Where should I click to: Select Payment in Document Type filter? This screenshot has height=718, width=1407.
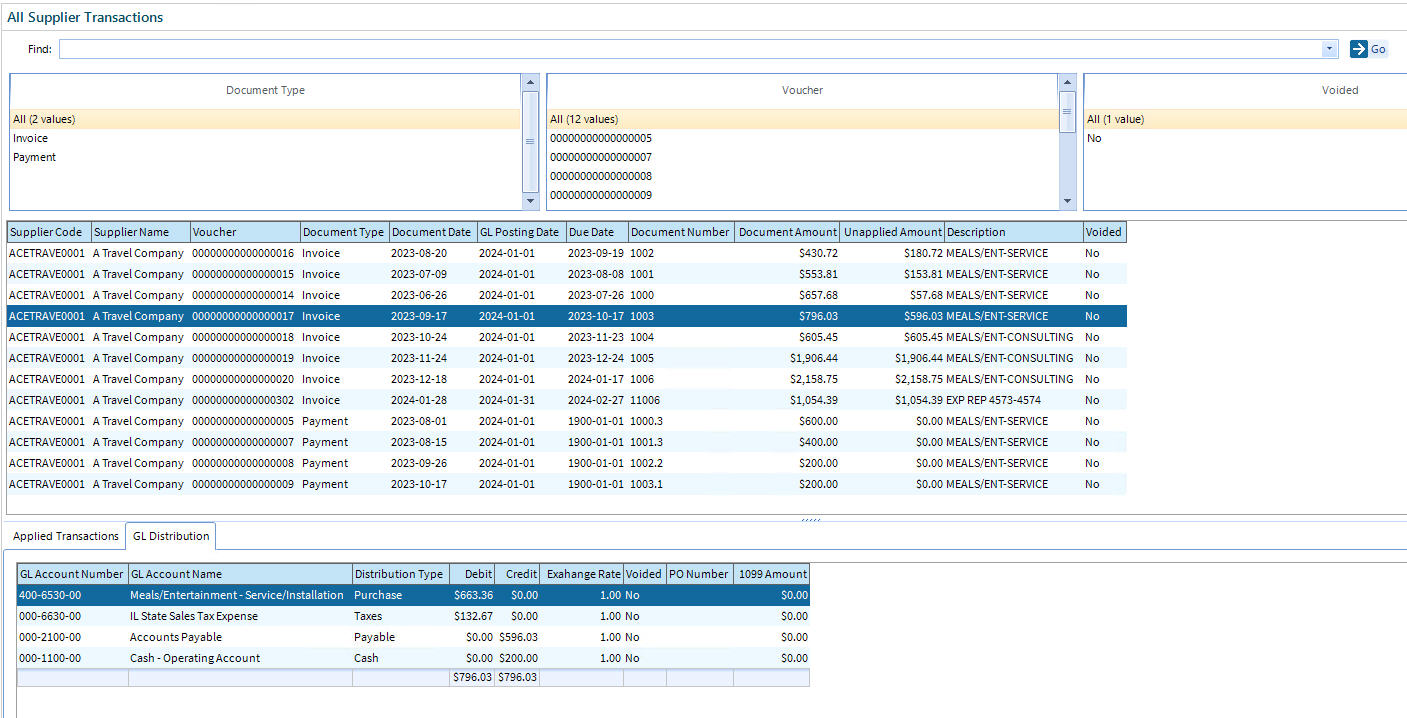[265, 157]
